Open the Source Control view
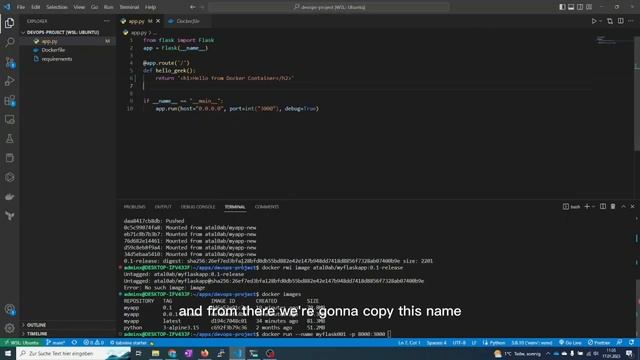Viewport: 640px width, 360px height. (9, 62)
